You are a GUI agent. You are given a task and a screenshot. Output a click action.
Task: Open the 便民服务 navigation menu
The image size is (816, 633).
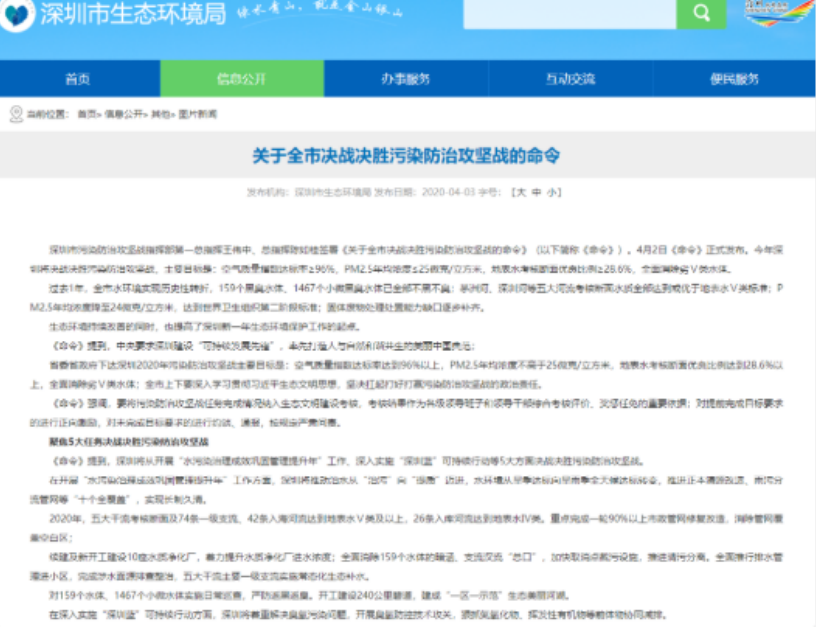tap(733, 79)
